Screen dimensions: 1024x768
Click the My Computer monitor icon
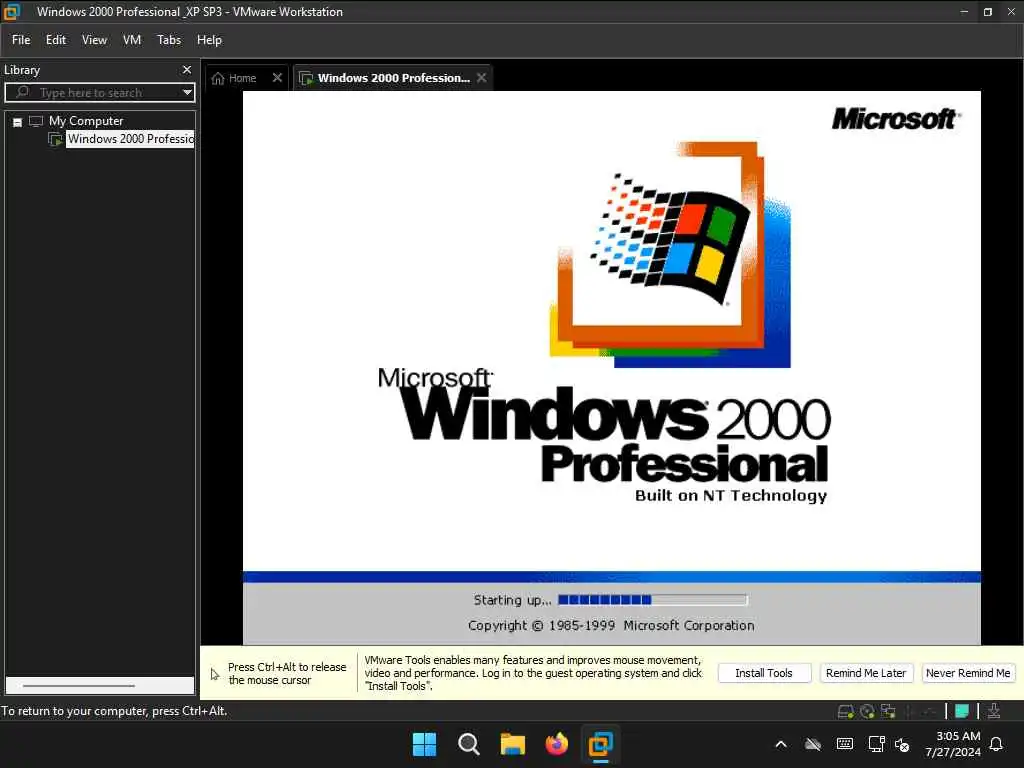36,121
